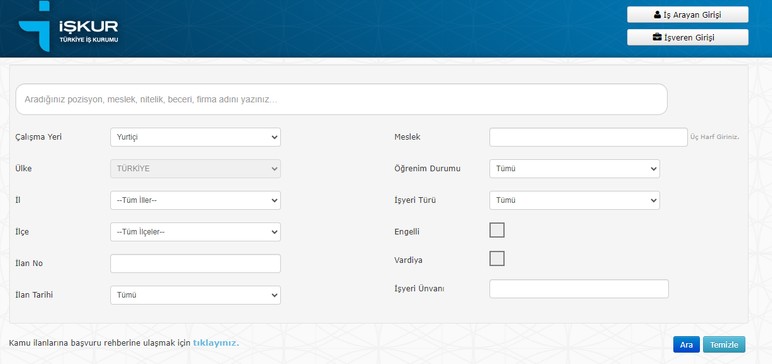Open the İş Arayan Girişi login button
This screenshot has height=364, width=772.
(x=687, y=15)
